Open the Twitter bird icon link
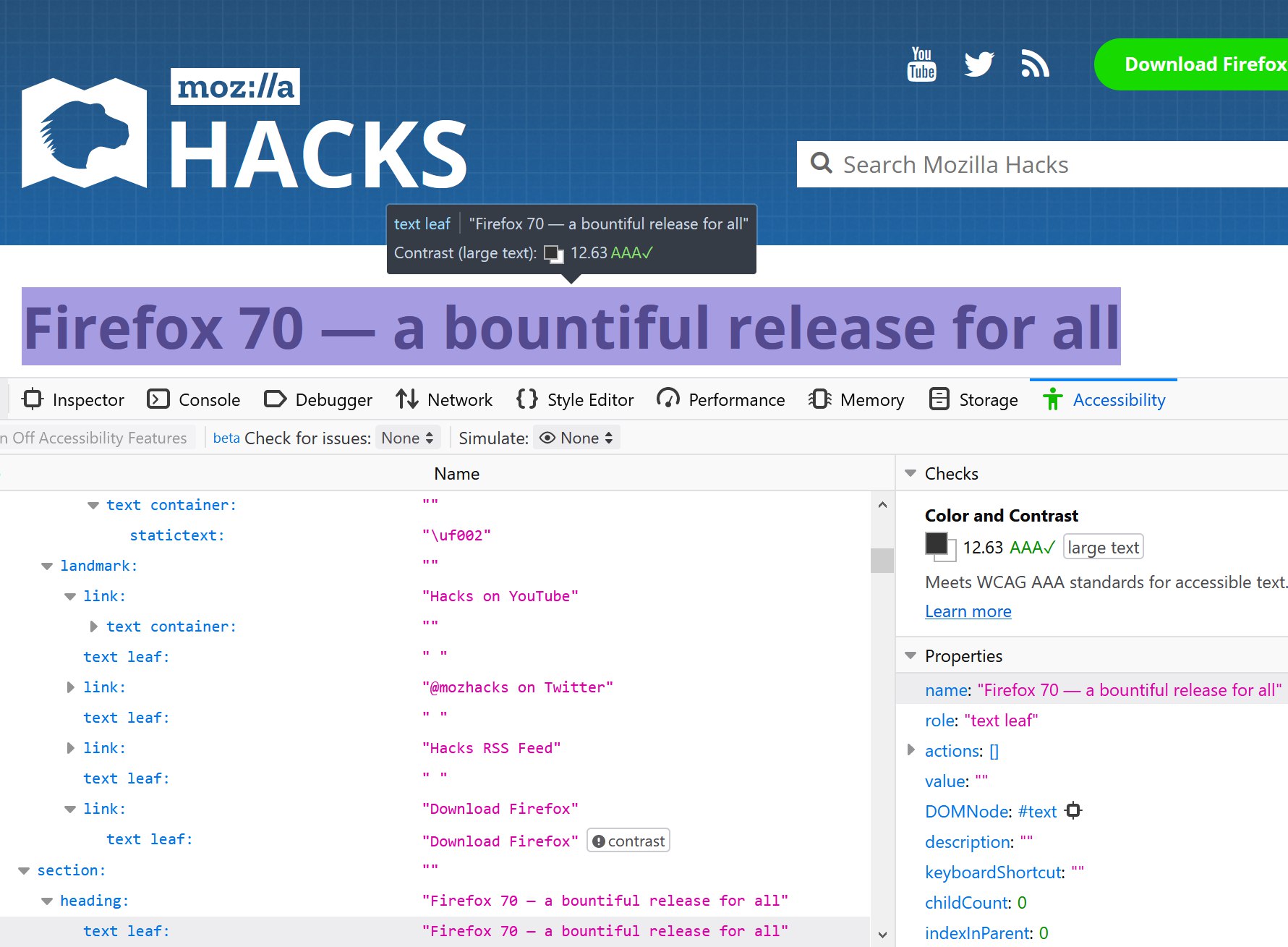Image resolution: width=1288 pixels, height=947 pixels. click(x=979, y=64)
